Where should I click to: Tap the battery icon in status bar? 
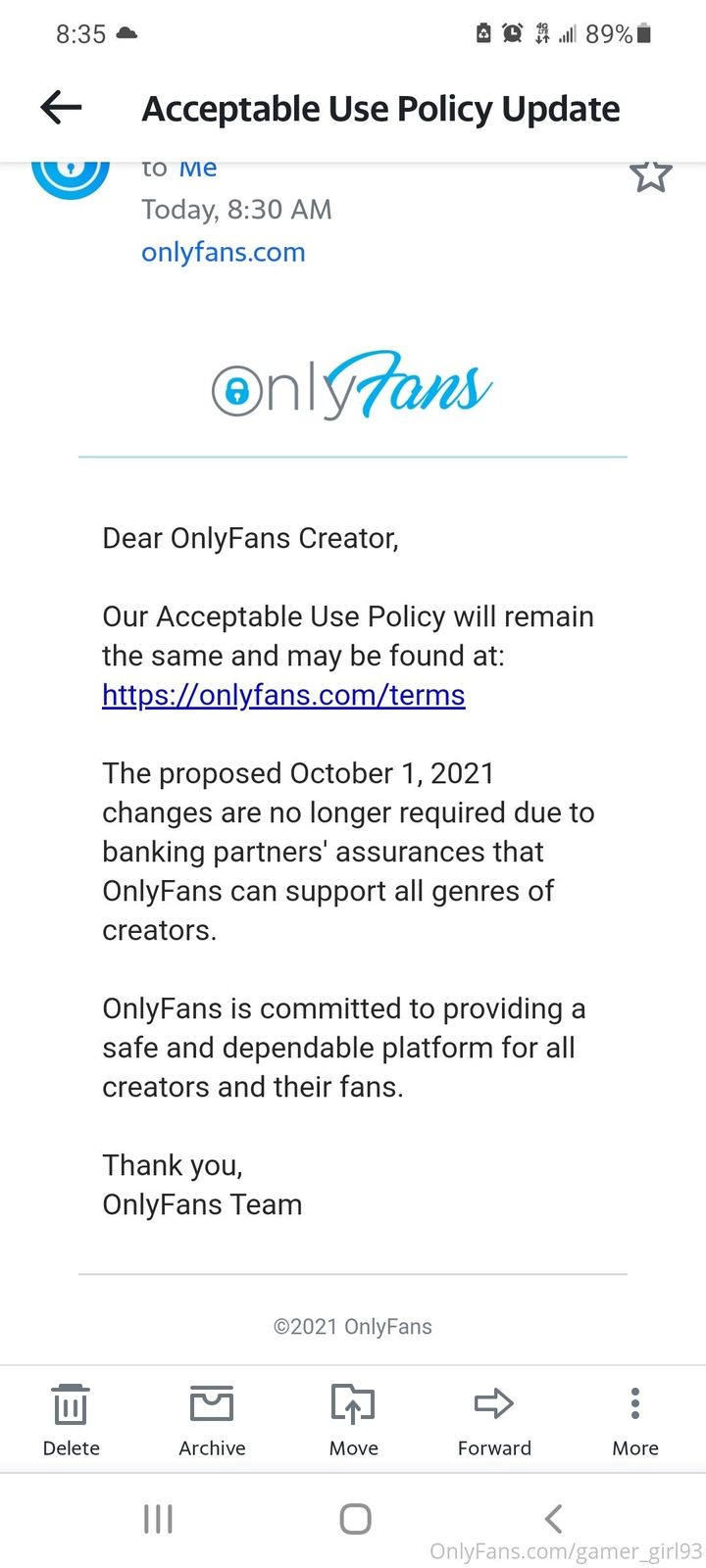[x=644, y=34]
